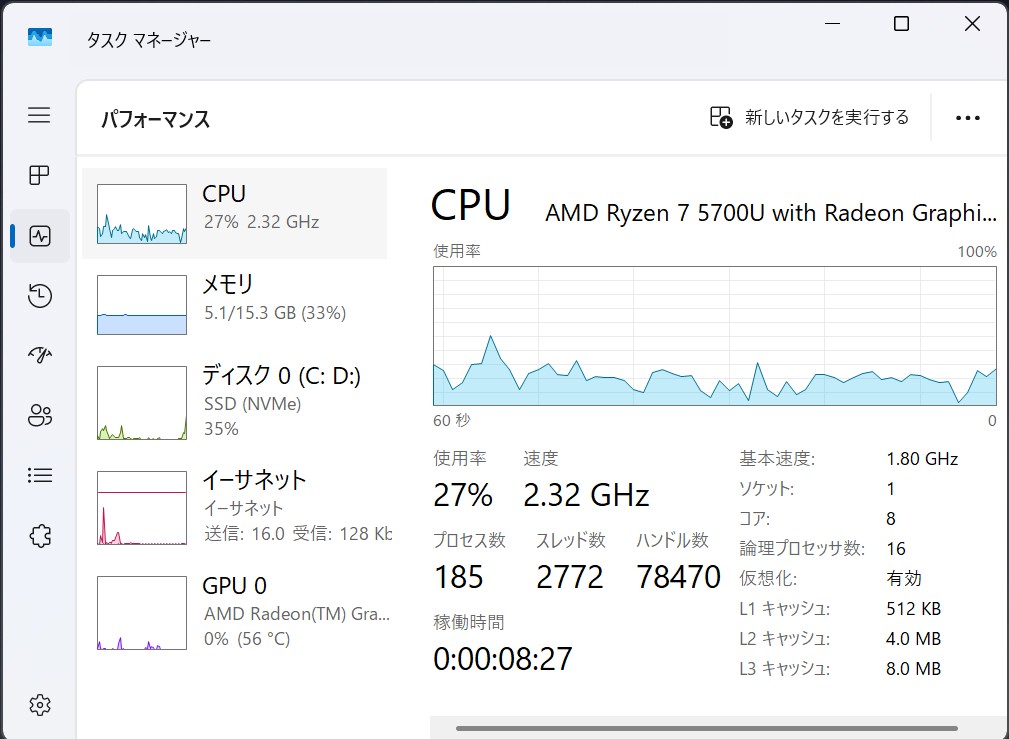The height and width of the screenshot is (739, 1009).
Task: Click the CPU sidebar graph thumbnail
Action: (141, 213)
